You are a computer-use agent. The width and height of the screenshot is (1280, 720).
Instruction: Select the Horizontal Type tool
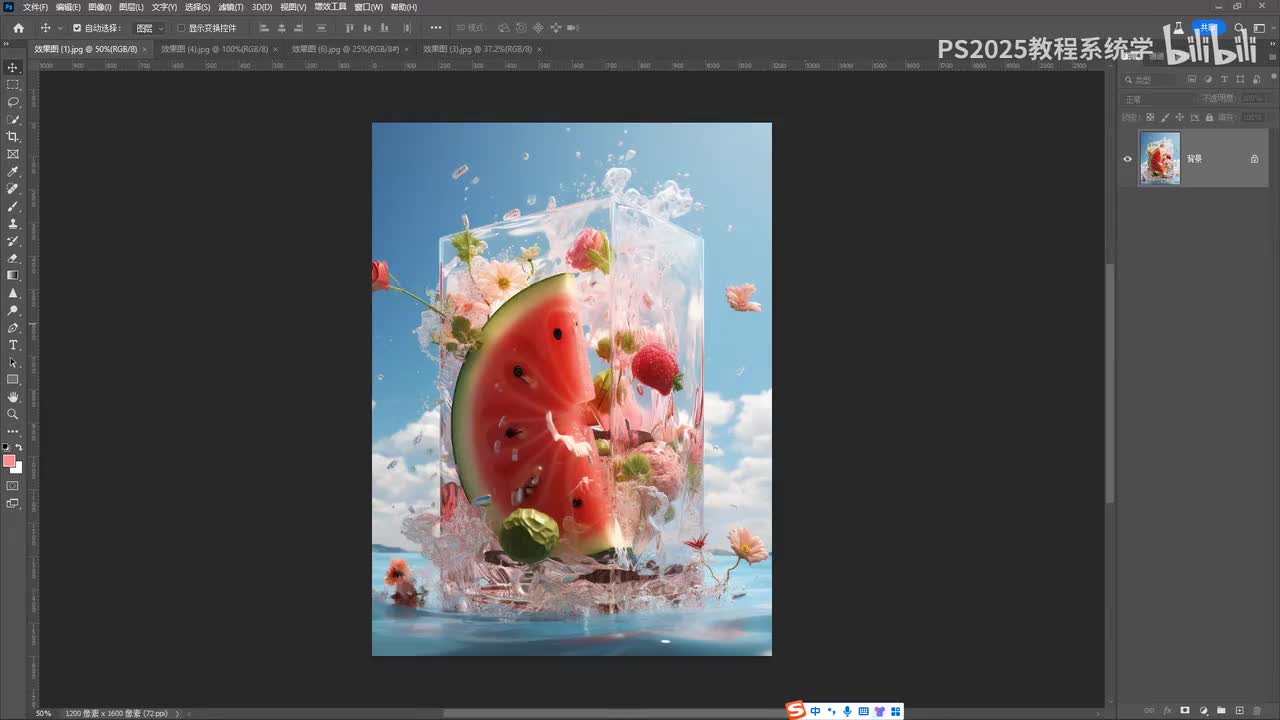[x=13, y=345]
